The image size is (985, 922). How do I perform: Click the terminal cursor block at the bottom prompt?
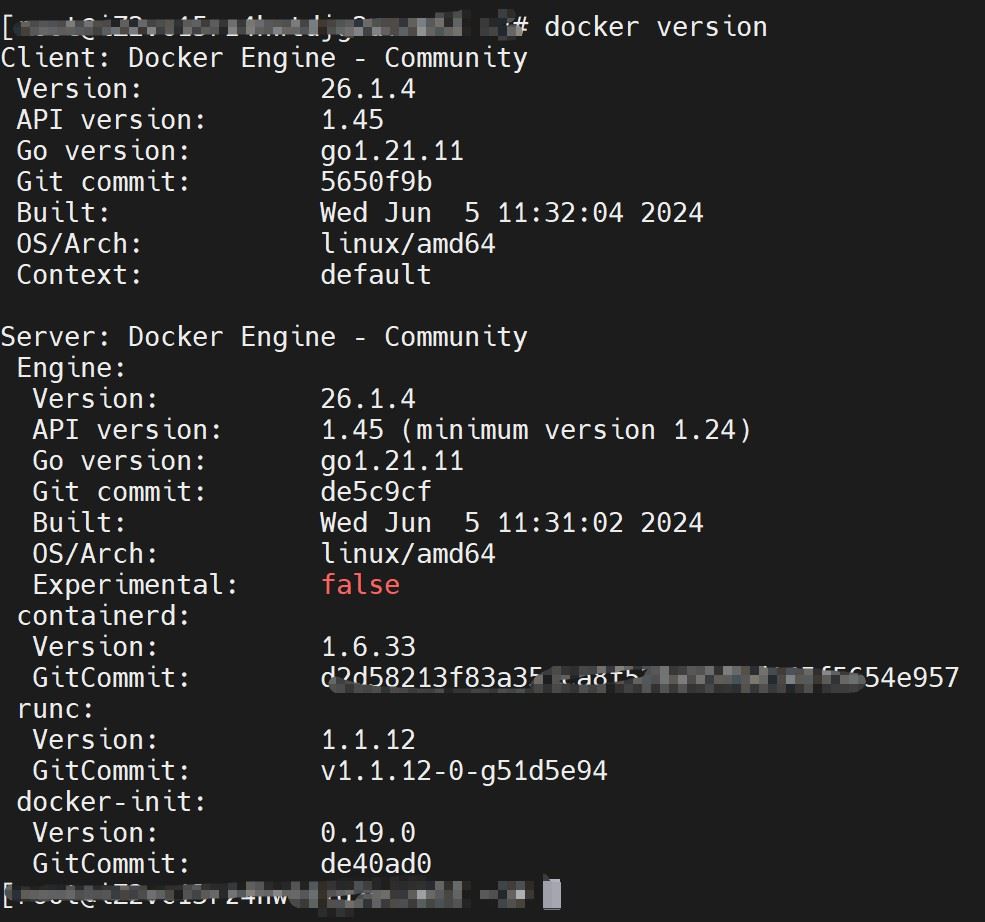point(552,894)
